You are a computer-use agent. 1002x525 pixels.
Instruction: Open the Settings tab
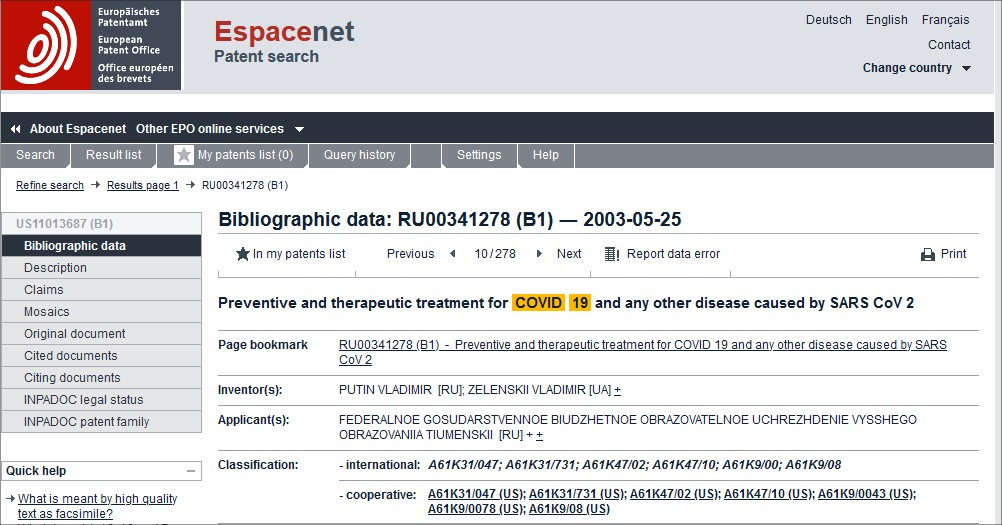[x=479, y=155]
